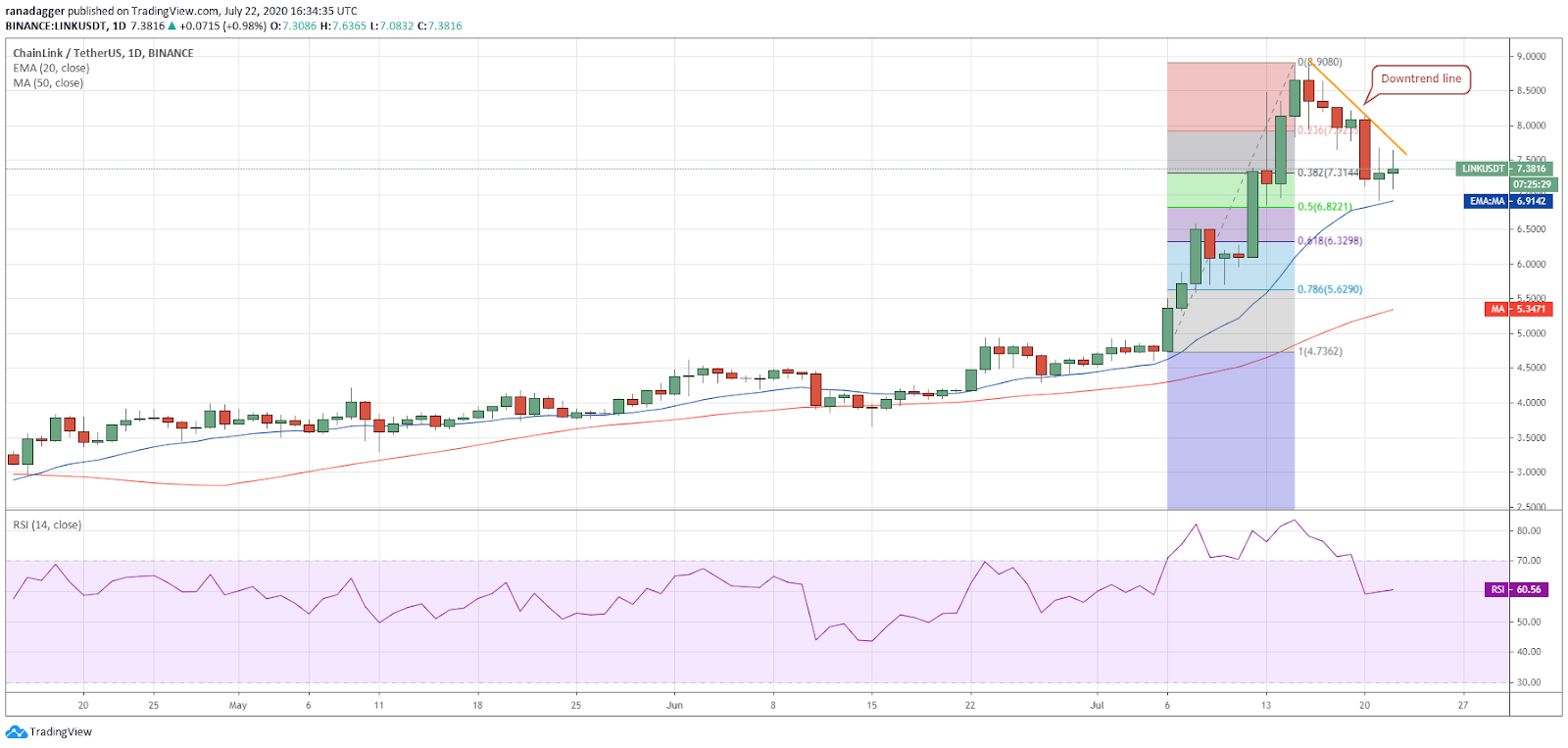Image resolution: width=1568 pixels, height=748 pixels.
Task: Select the 'ChainLink / TetherUS, 1D, BINANCE' chart title
Action: click(103, 53)
